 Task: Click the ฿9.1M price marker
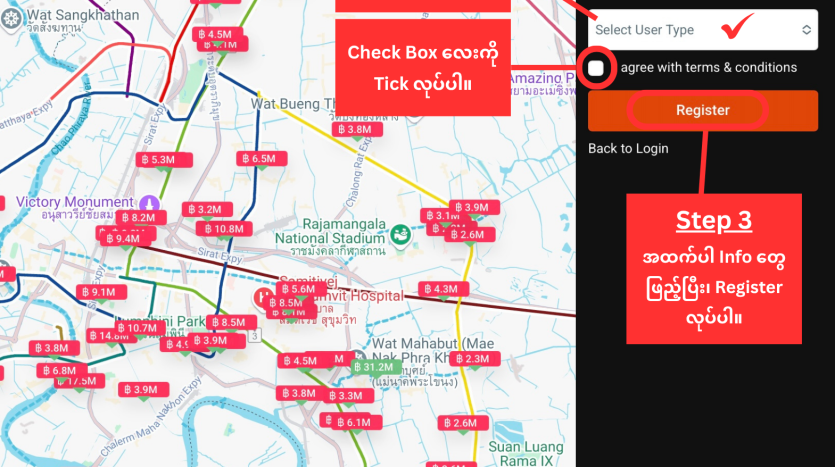(101, 292)
